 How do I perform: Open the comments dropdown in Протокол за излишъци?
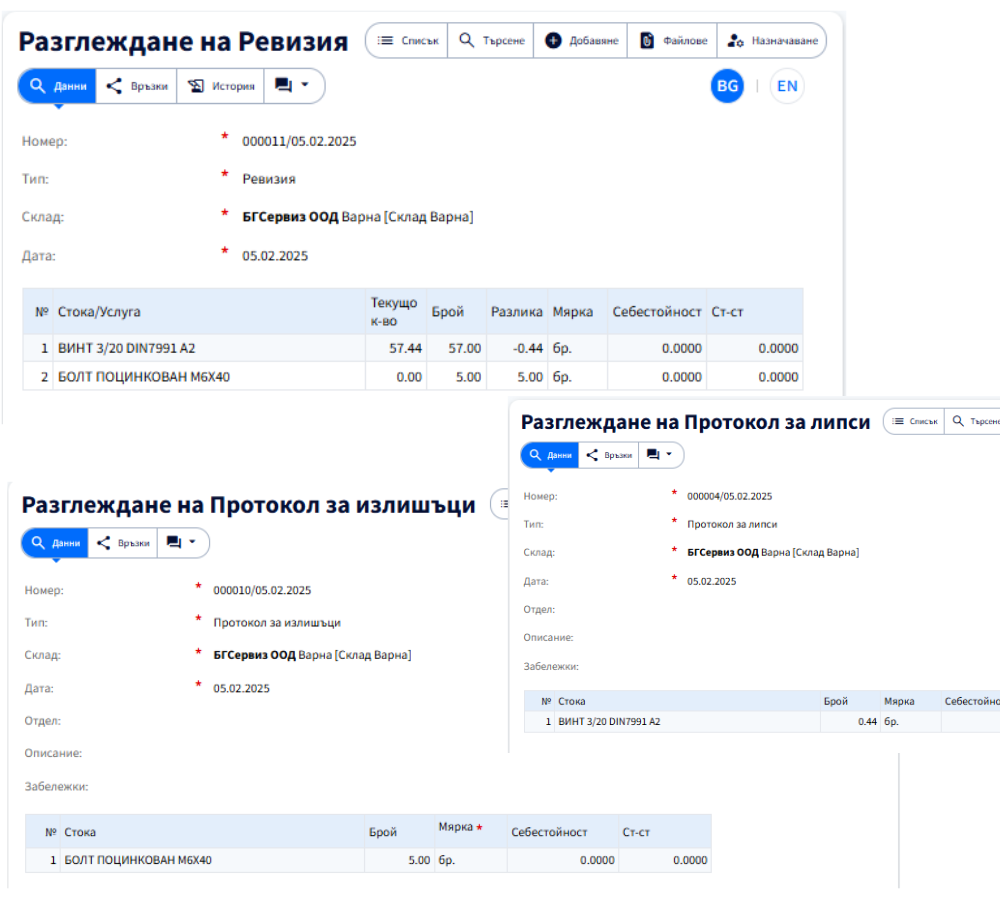pyautogui.click(x=192, y=542)
